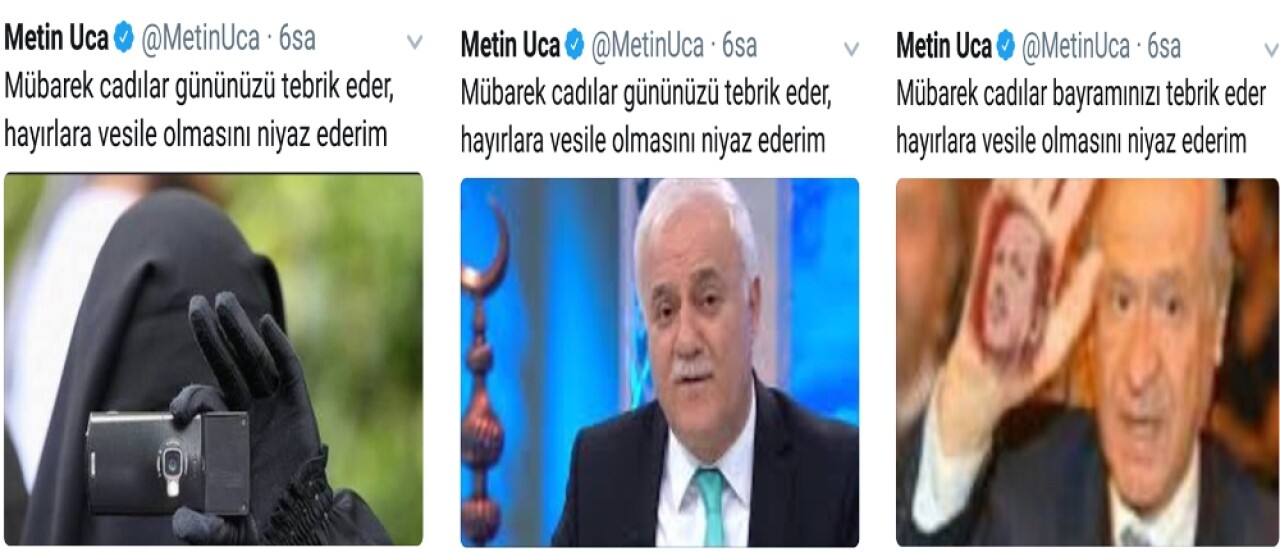This screenshot has height=552, width=1280.
Task: Visit @MetinUca handle on teal-tie man tweet
Action: 647,45
